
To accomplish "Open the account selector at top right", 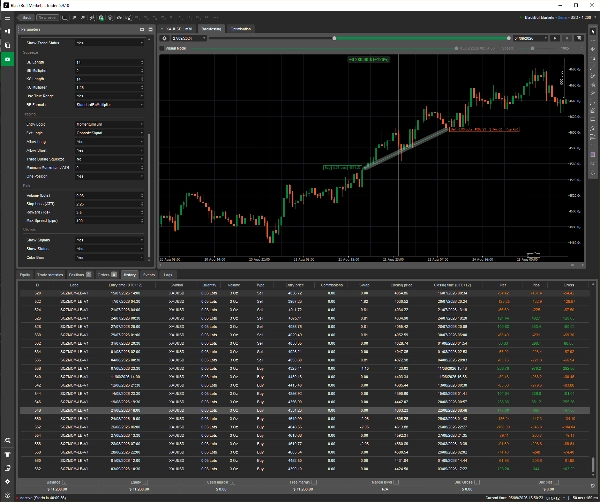I will [559, 18].
